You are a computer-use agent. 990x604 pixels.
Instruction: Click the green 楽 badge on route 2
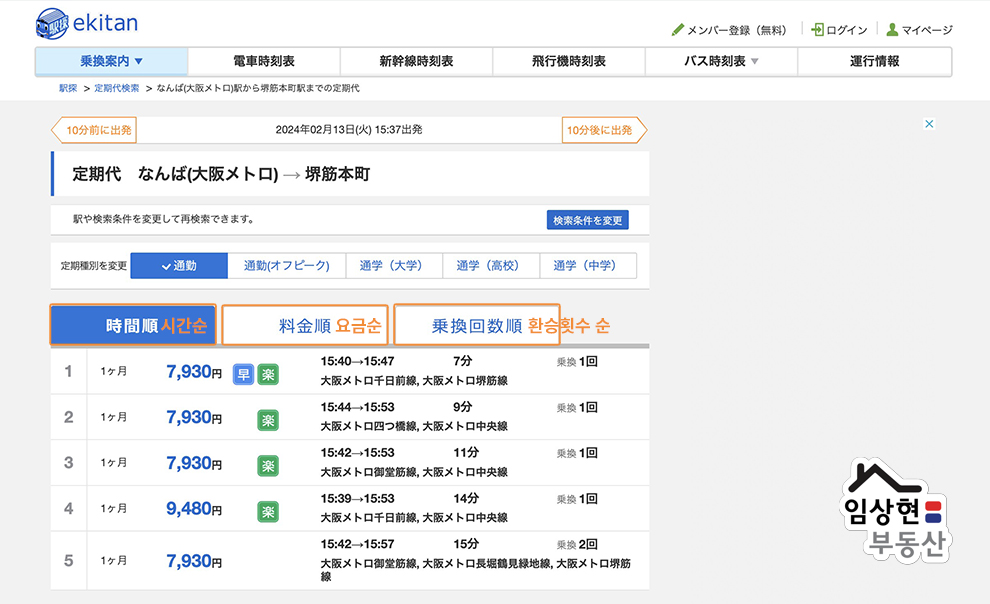[x=268, y=420]
